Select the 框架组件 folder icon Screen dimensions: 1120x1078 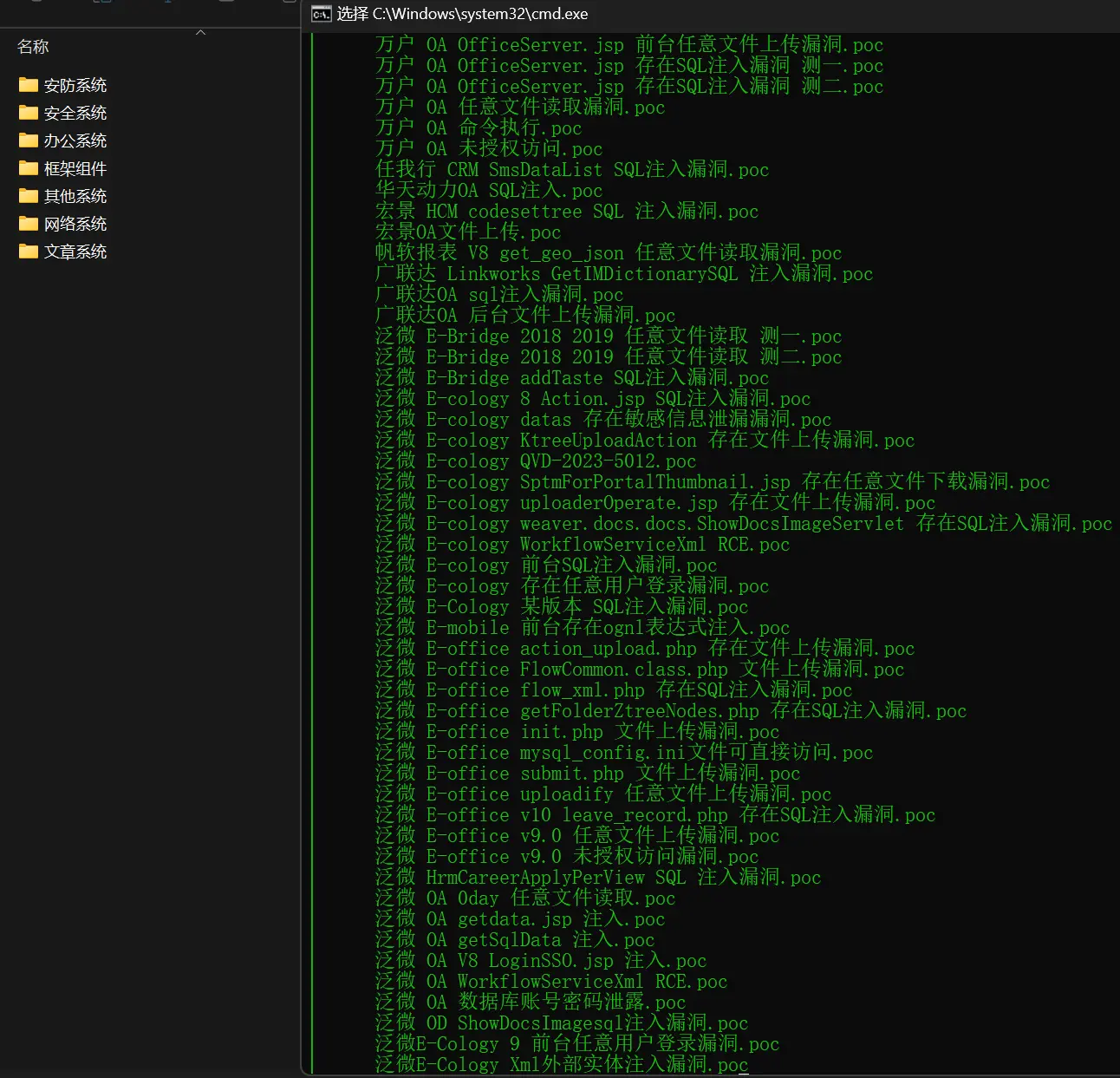29,168
